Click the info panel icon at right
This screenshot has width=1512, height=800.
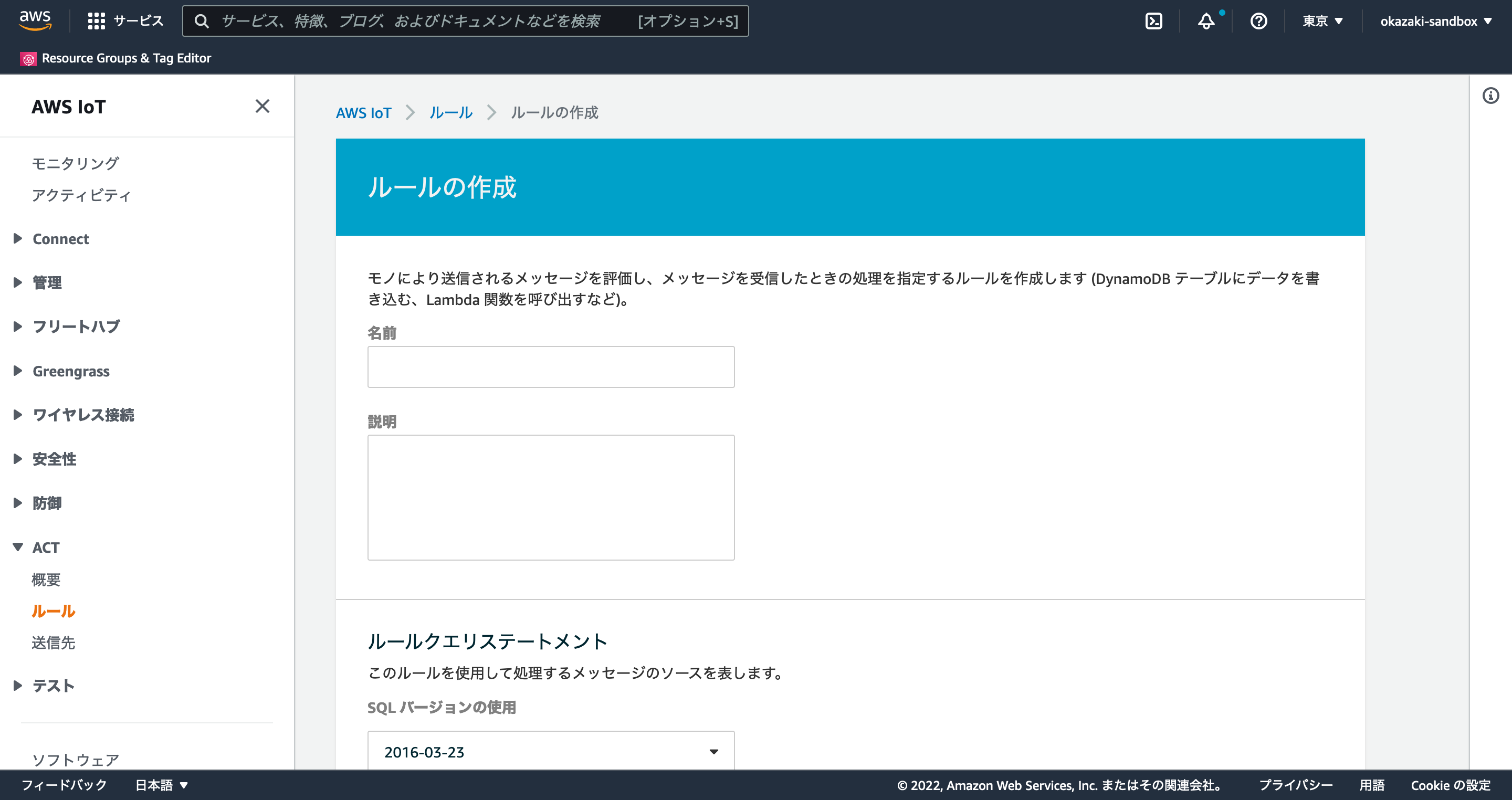[1490, 96]
